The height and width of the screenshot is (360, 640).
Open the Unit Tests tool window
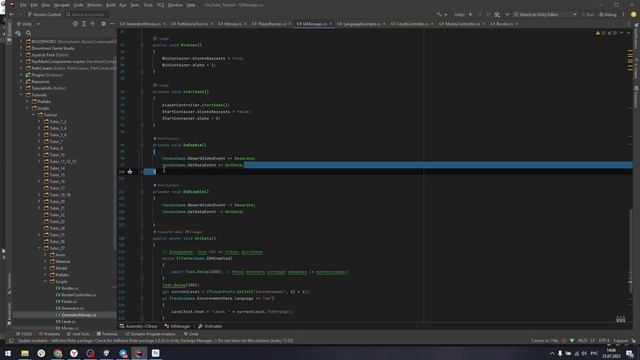point(78,334)
